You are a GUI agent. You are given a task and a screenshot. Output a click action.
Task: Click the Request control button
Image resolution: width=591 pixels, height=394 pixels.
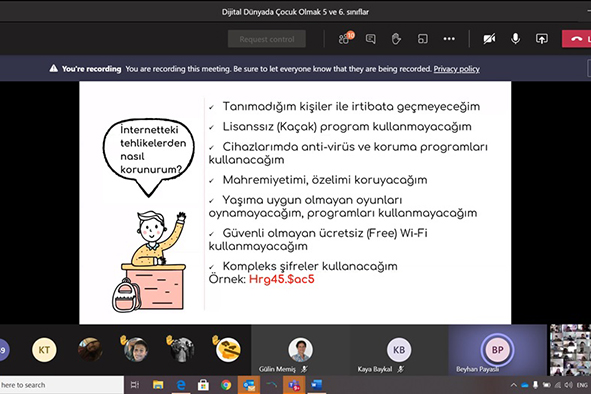click(267, 39)
